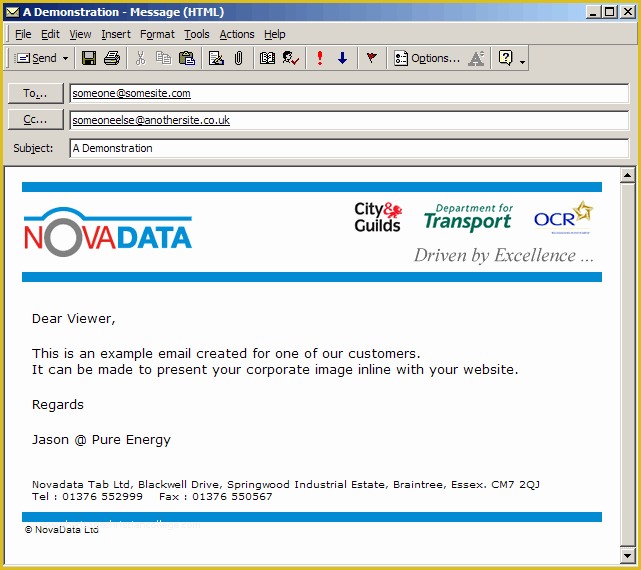This screenshot has width=641, height=570.
Task: Click the To... button
Action: coord(36,93)
